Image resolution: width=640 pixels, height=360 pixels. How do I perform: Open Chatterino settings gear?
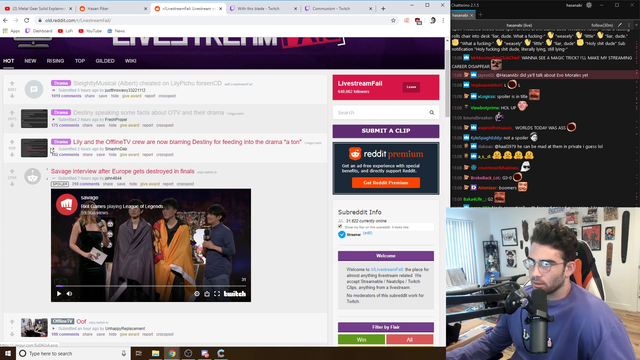pyautogui.click(x=589, y=5)
